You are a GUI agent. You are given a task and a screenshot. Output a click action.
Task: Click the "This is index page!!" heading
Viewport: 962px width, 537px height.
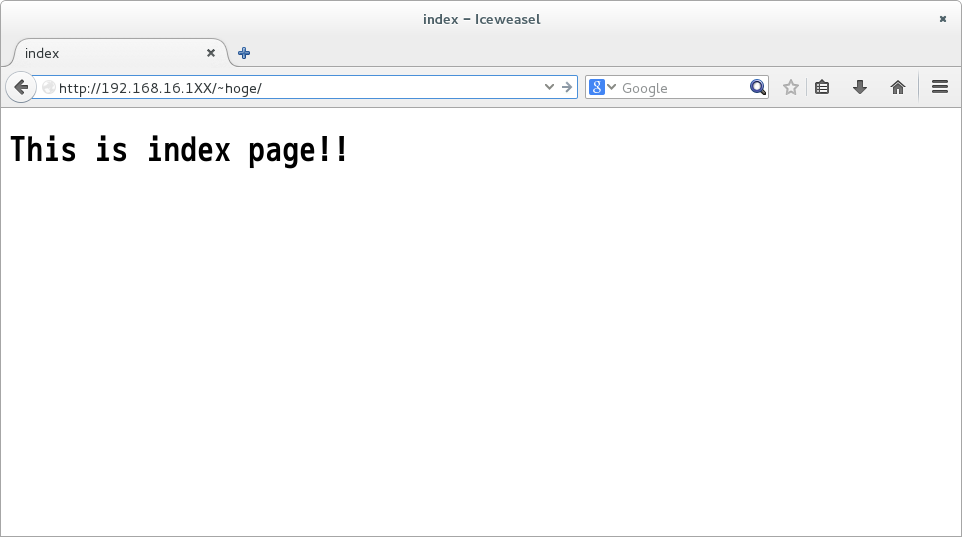point(180,150)
